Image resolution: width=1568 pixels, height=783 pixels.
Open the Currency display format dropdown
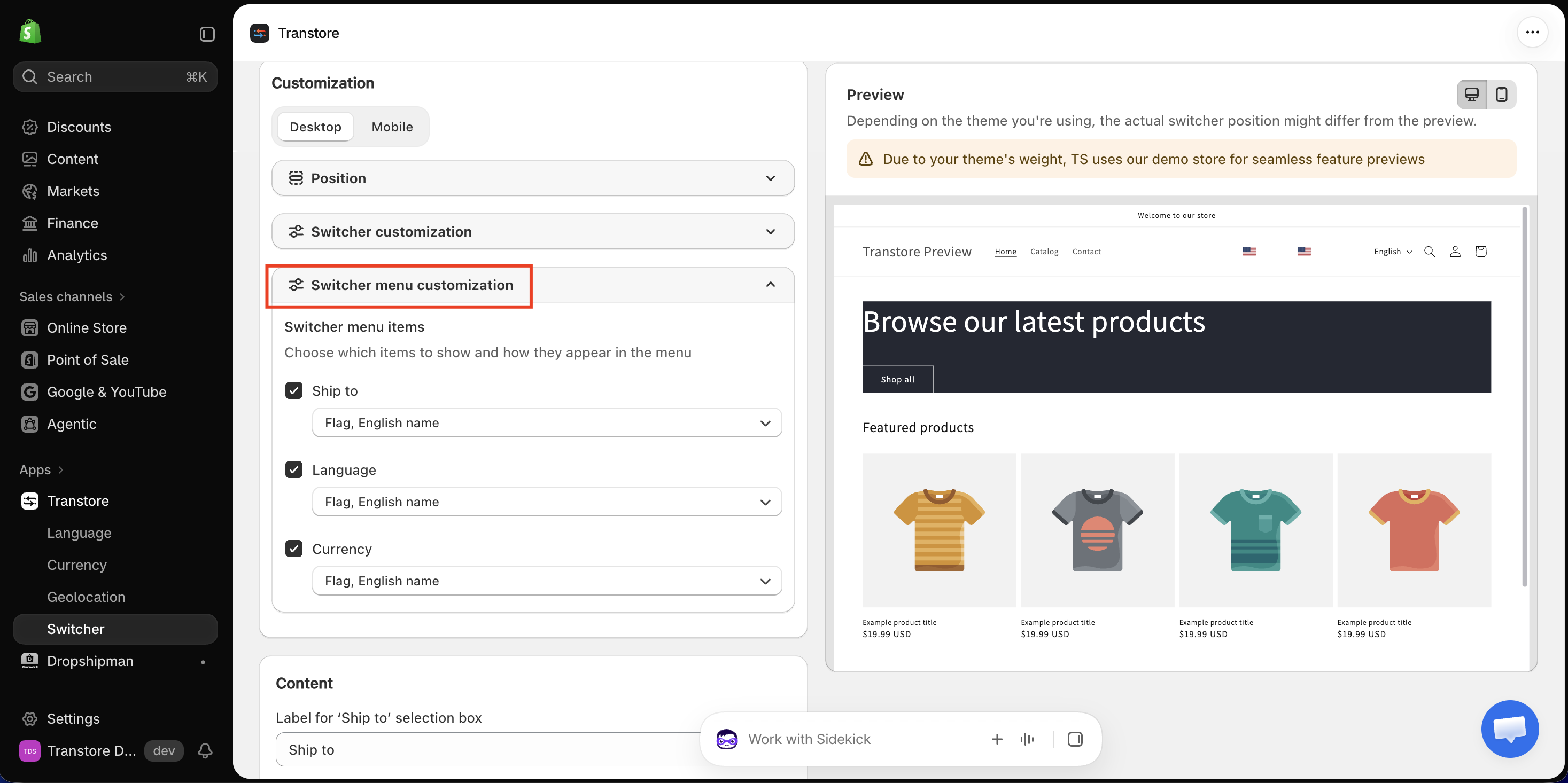coord(547,581)
